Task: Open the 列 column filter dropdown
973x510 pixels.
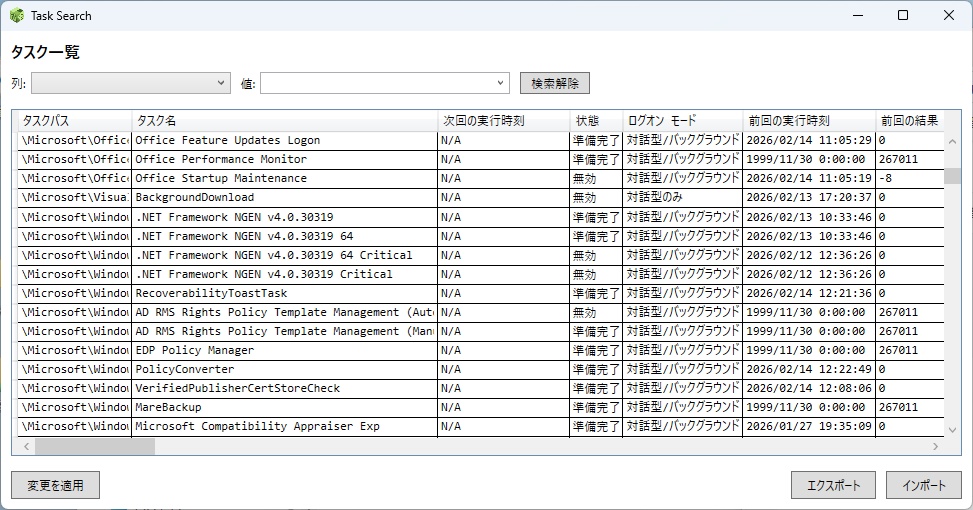Action: point(131,83)
